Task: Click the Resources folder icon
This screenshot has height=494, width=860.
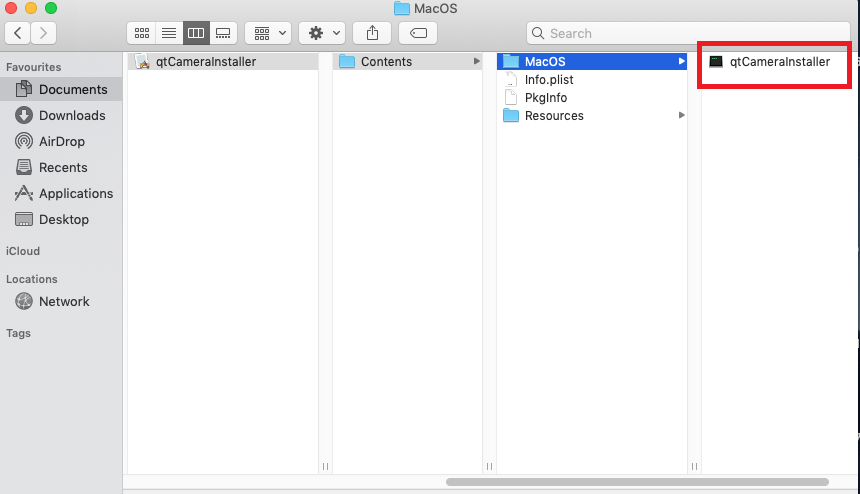Action: pos(511,116)
